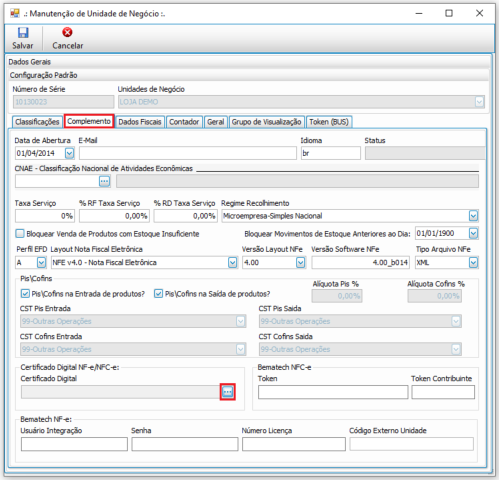Image resolution: width=499 pixels, height=480 pixels.
Task: Click the Taxa Serviço percent field
Action: (45, 216)
